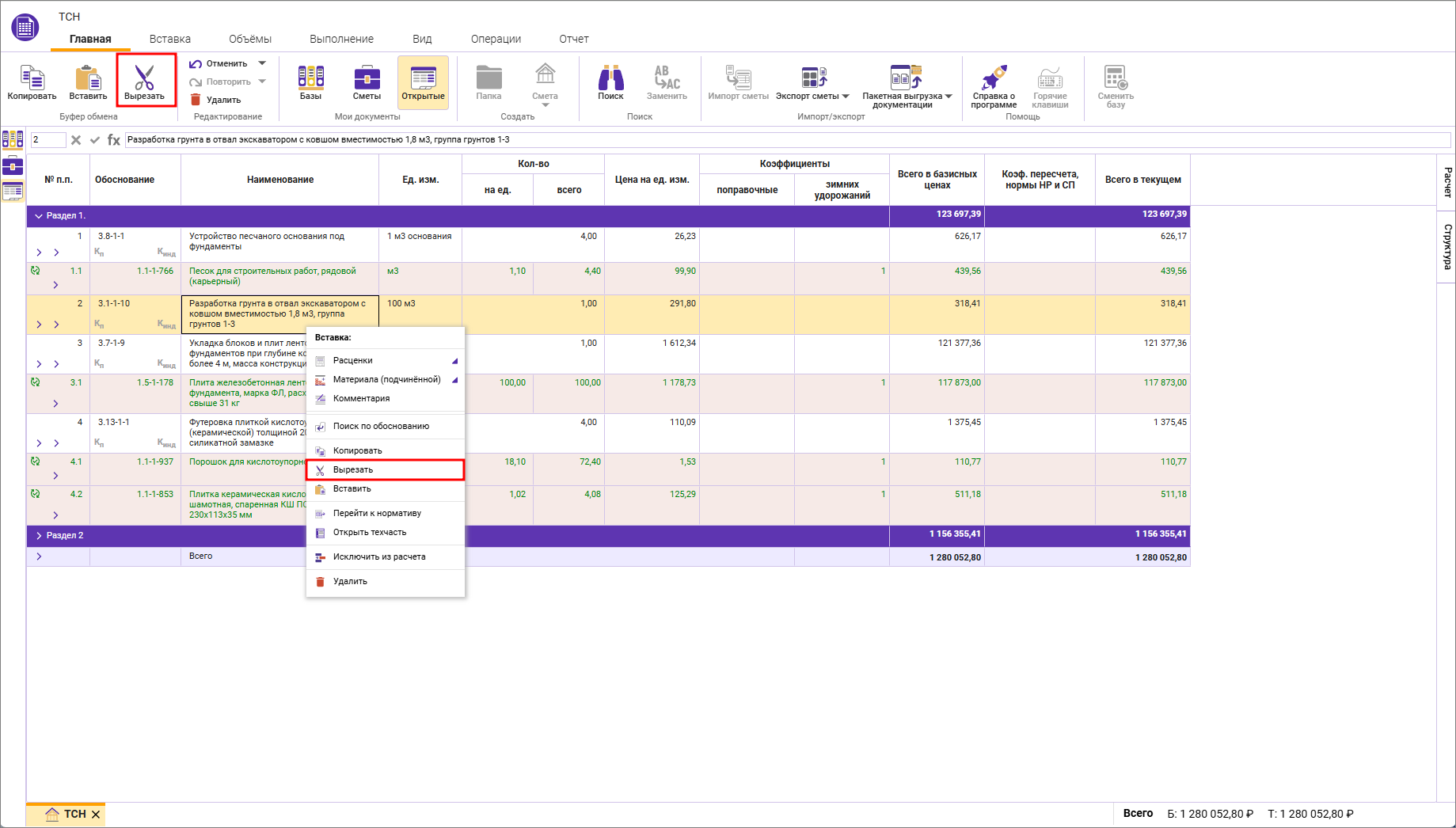Close the ТСН document tab
Image resolution: width=1456 pixels, height=828 pixels.
tap(96, 815)
